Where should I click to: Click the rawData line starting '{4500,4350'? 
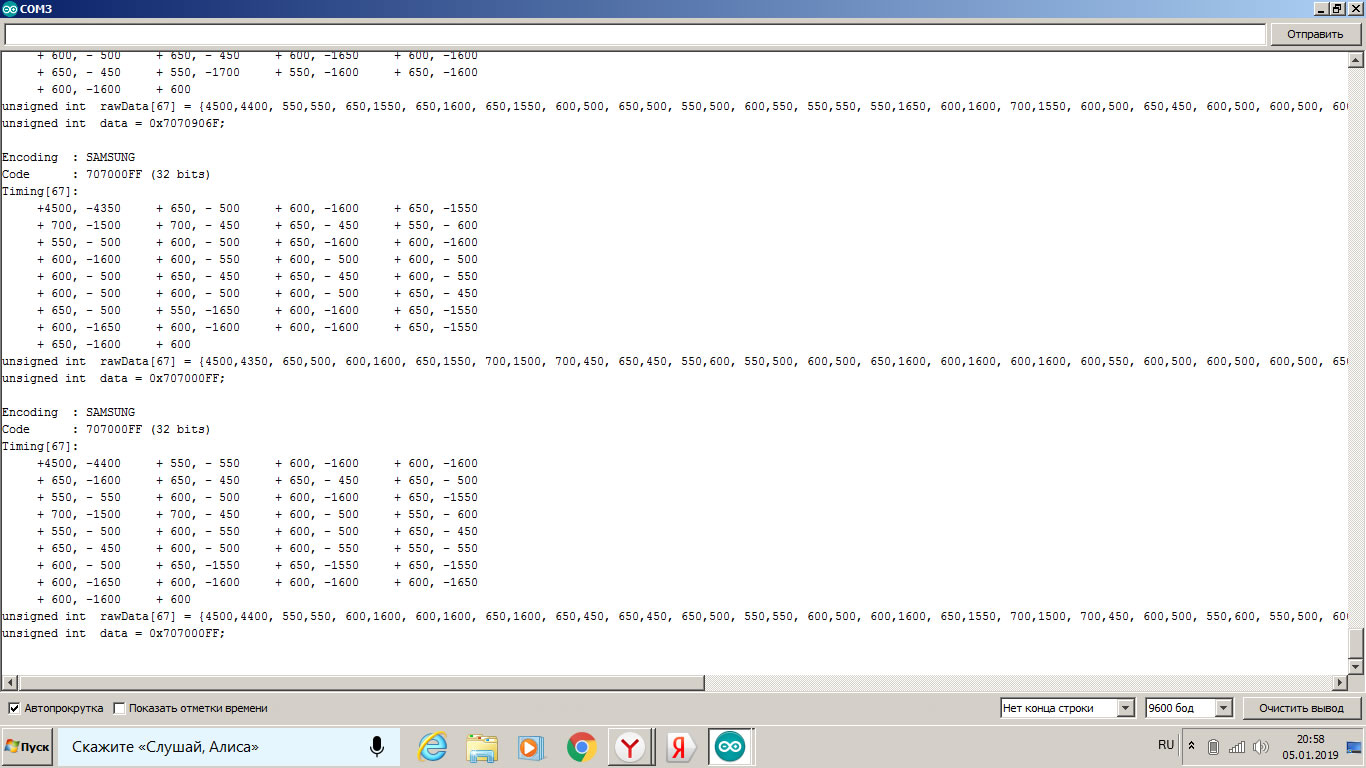675,362
